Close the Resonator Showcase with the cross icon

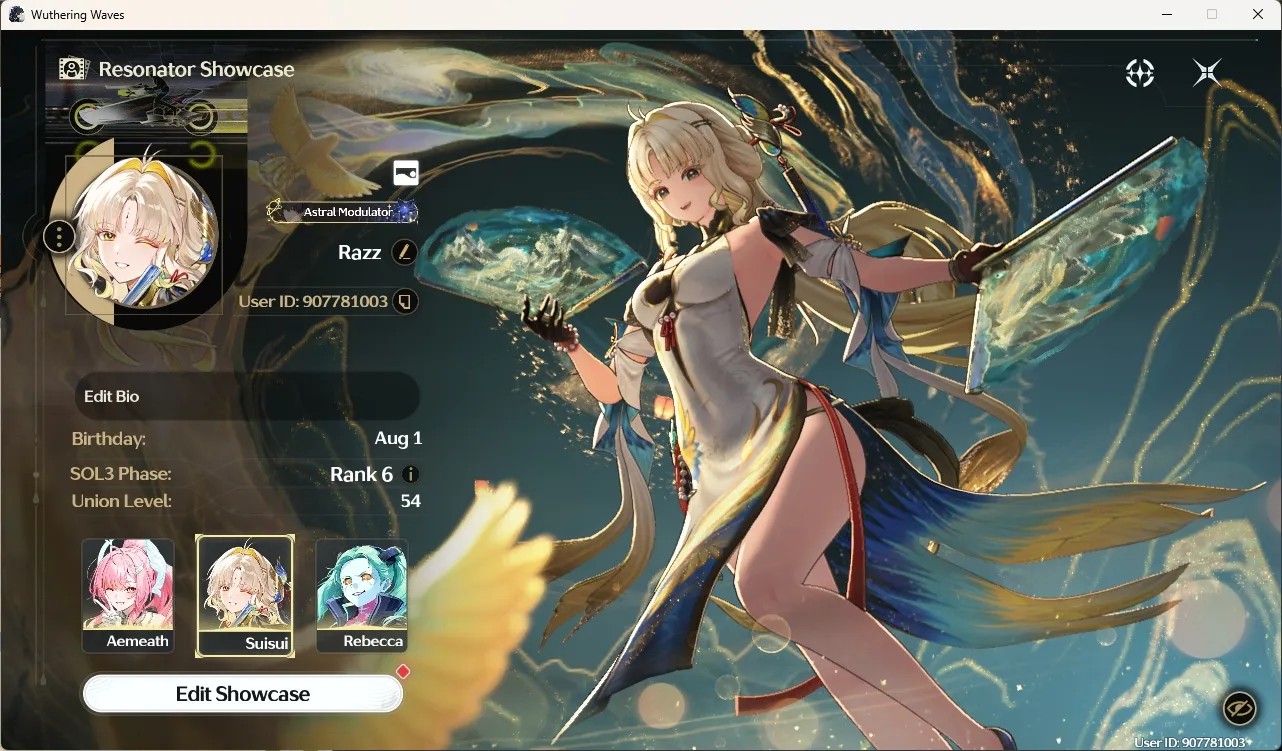[1207, 73]
